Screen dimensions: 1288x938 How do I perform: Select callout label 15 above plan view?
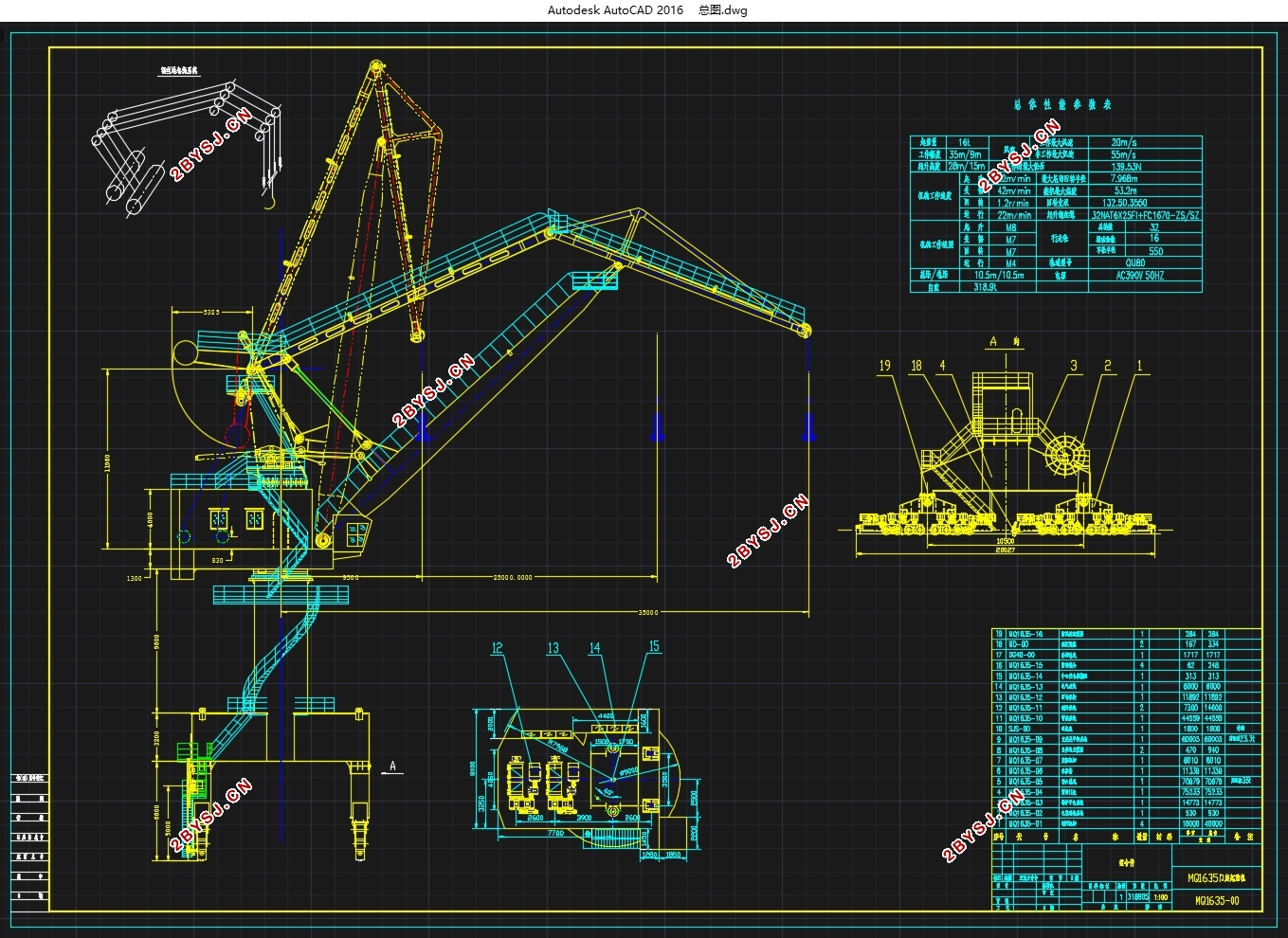click(x=654, y=647)
